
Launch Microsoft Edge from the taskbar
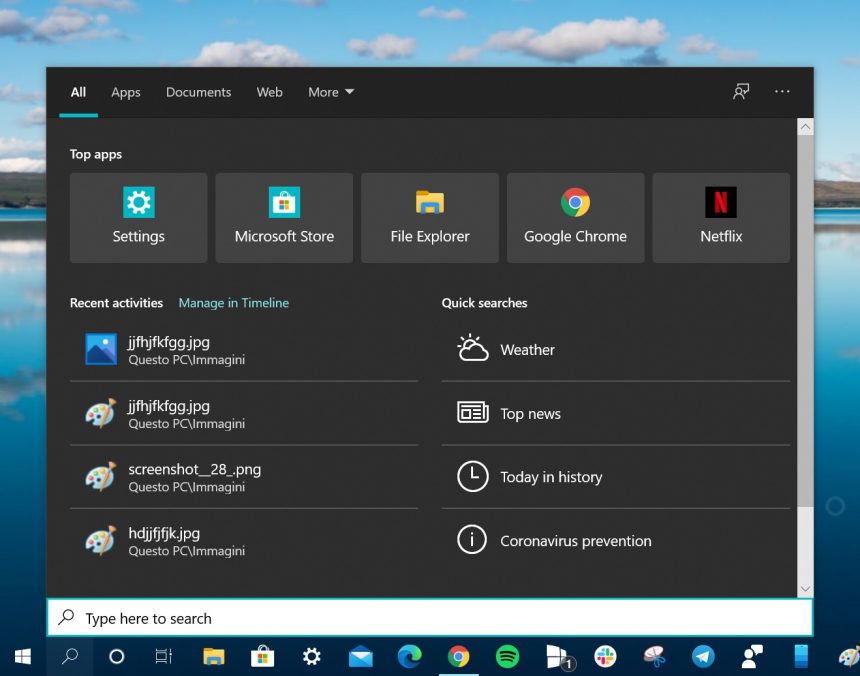(x=409, y=656)
